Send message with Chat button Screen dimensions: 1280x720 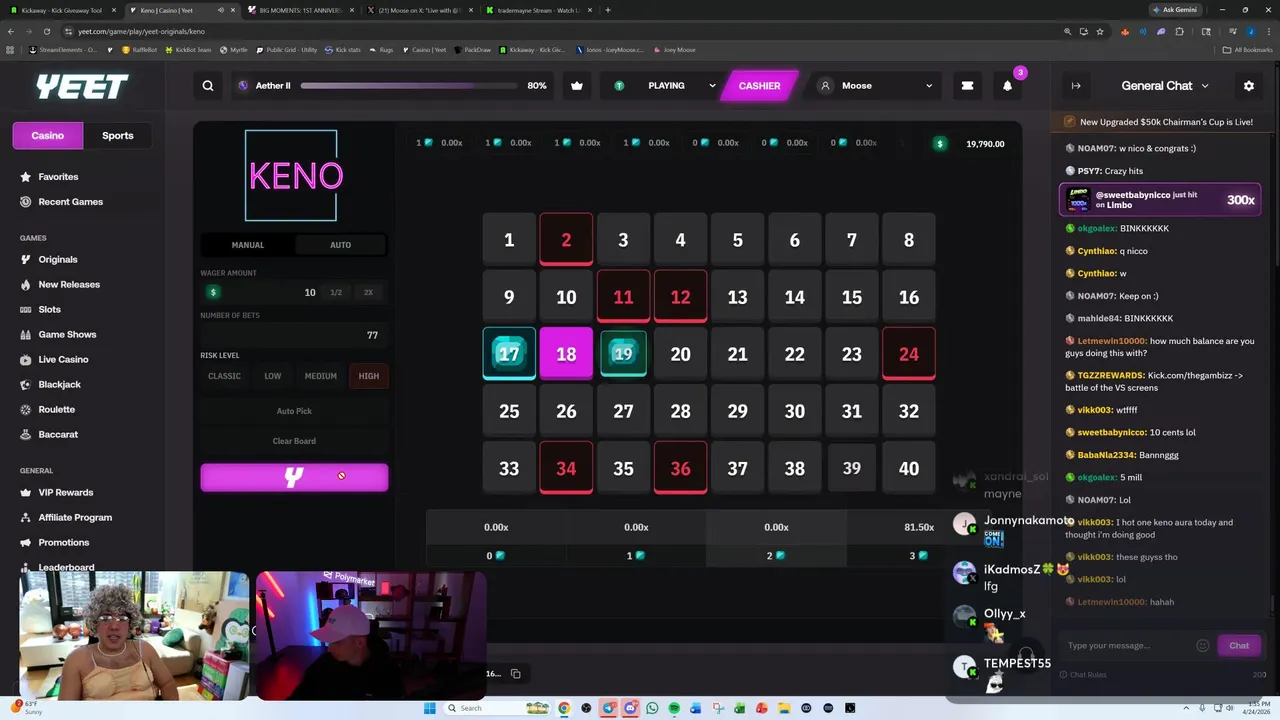coord(1239,646)
